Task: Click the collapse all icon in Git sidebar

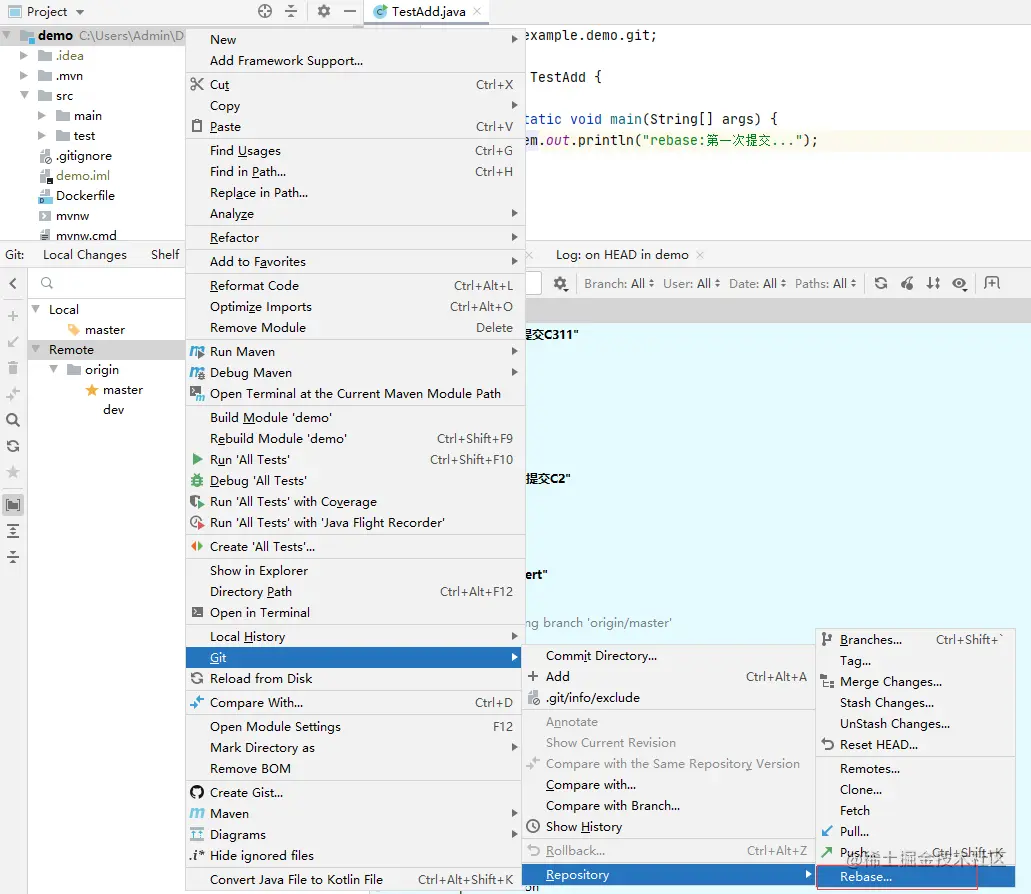Action: coord(13,557)
